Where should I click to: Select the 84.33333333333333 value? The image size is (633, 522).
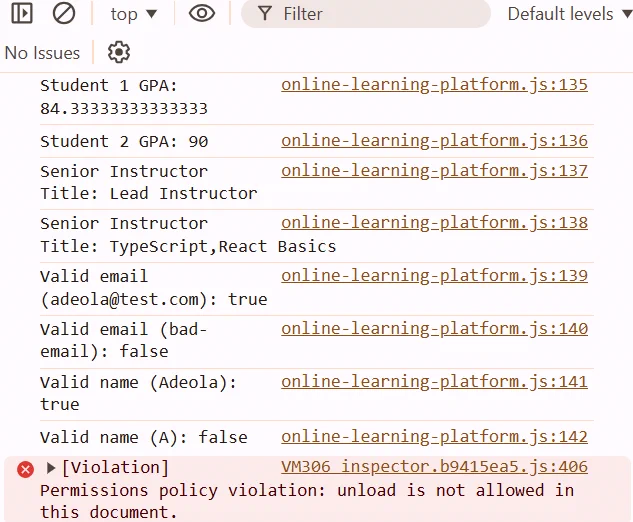click(124, 109)
